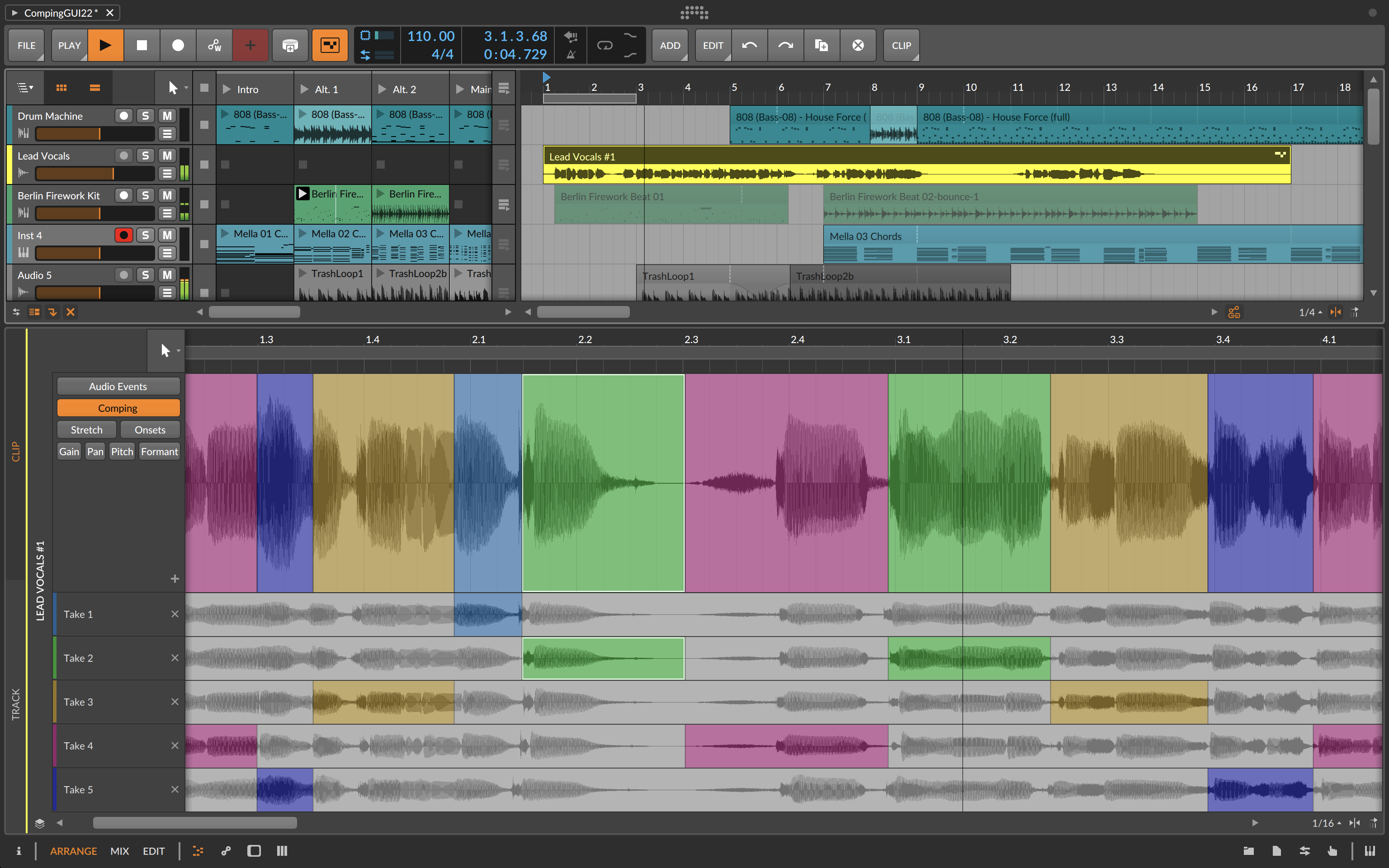Image resolution: width=1389 pixels, height=868 pixels.
Task: Click the Onsets button
Action: (x=150, y=429)
